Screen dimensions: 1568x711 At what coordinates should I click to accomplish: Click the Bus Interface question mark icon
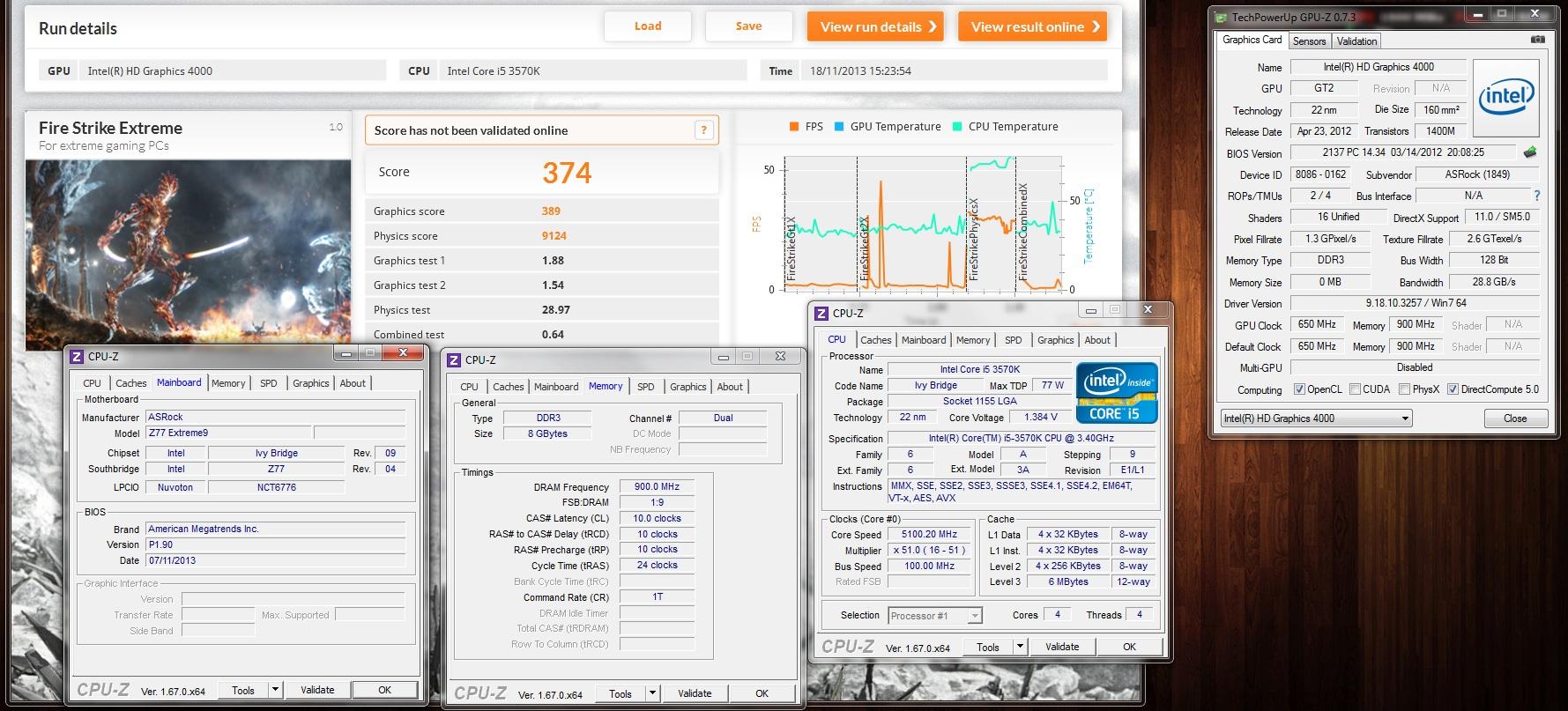pos(1537,196)
